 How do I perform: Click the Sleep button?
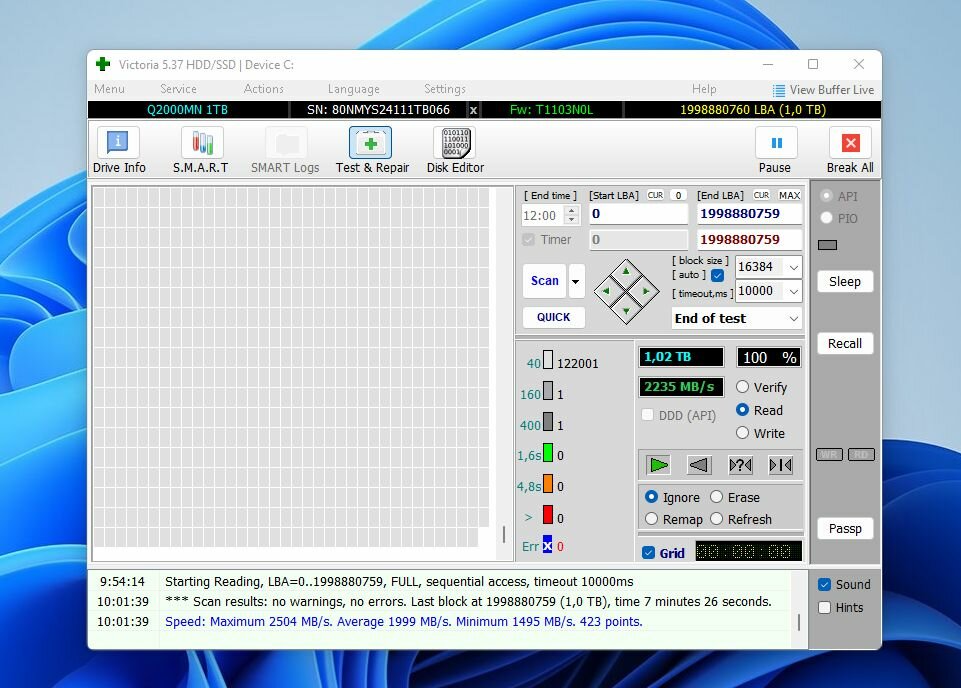pos(845,282)
